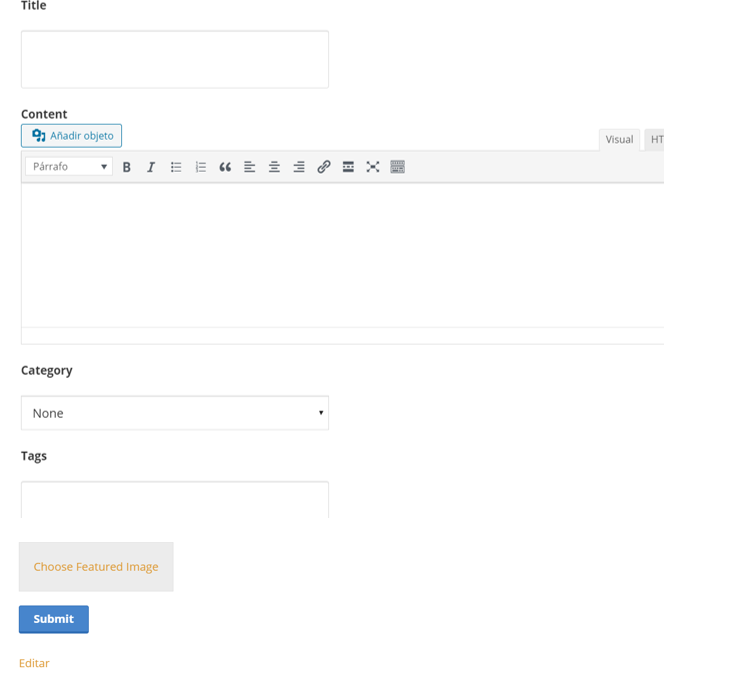
Task: Click Choose Featured Image
Action: [x=96, y=567]
